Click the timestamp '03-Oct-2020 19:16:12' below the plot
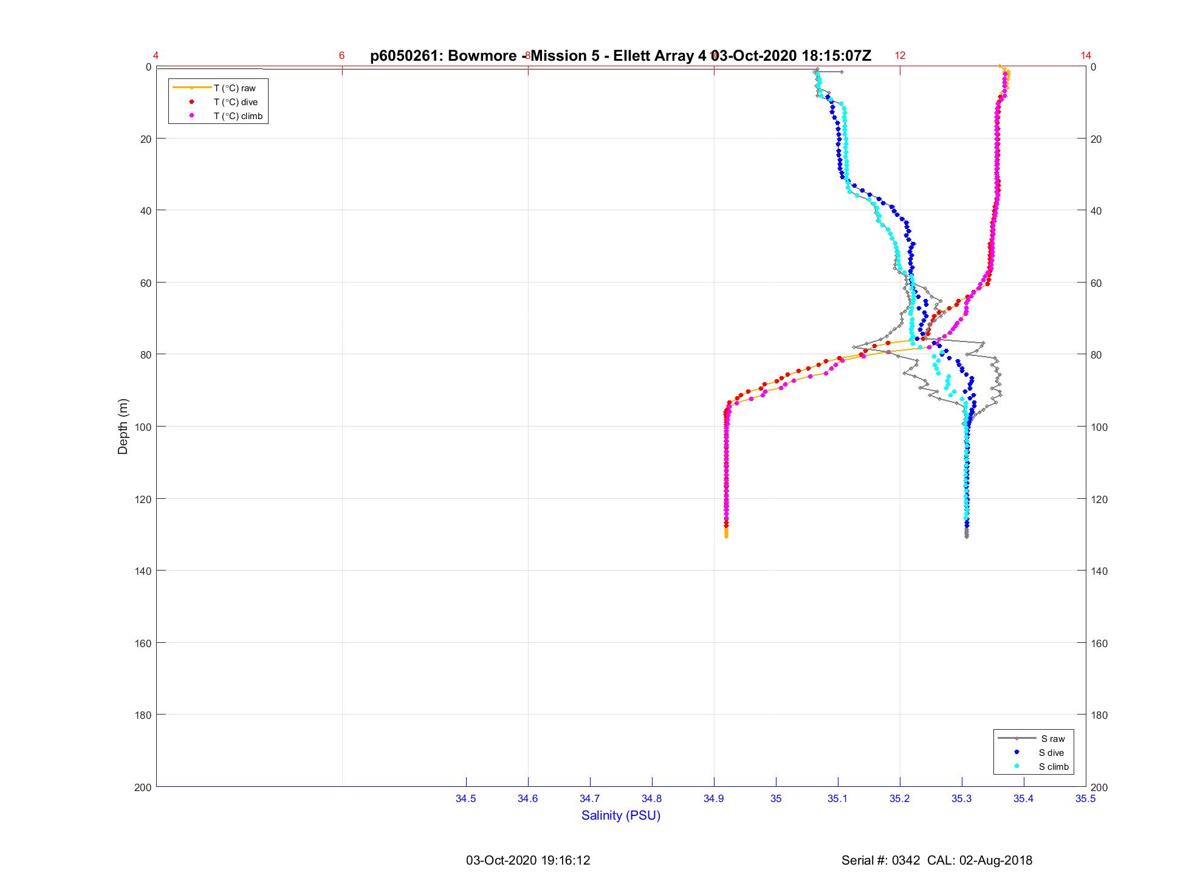Image resolution: width=1200 pixels, height=885 pixels. 528,860
